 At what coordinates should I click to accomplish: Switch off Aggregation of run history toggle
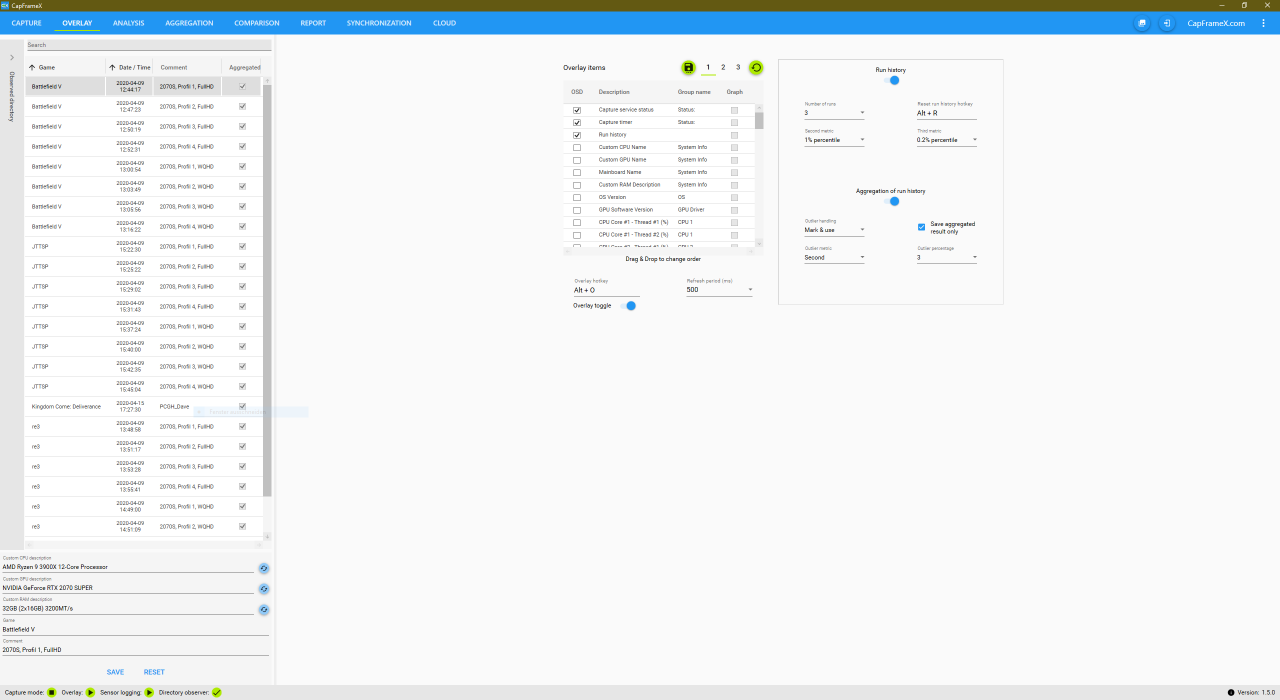pyautogui.click(x=892, y=201)
